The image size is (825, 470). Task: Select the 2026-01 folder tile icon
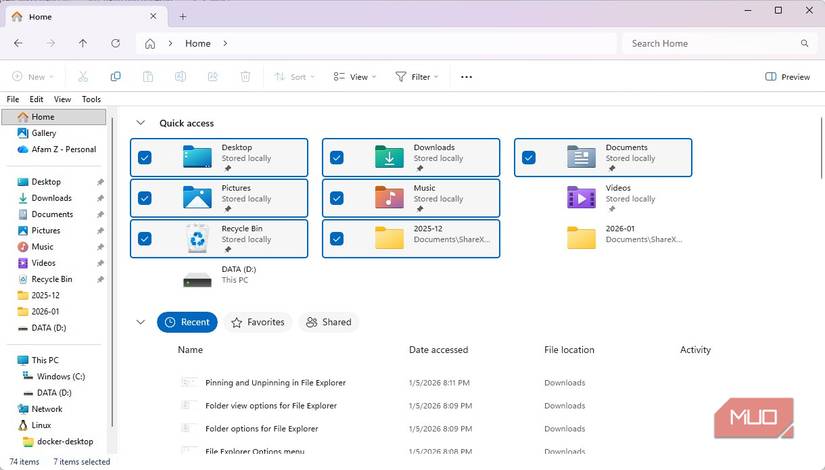pos(581,238)
